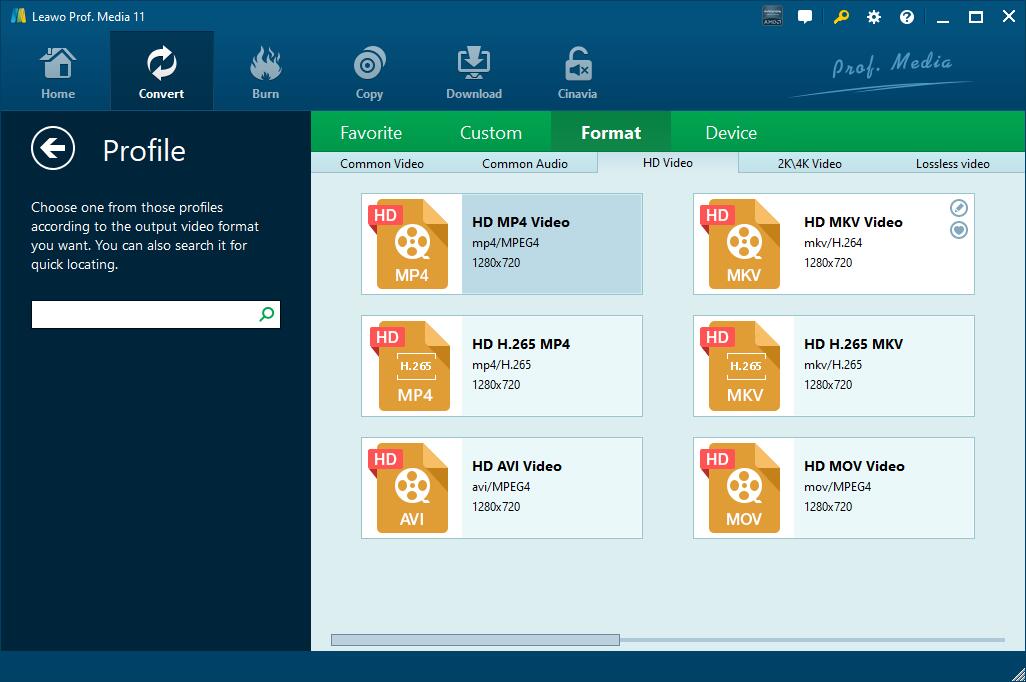Click the horizontal scrollbar thumb
1026x682 pixels.
coord(475,640)
